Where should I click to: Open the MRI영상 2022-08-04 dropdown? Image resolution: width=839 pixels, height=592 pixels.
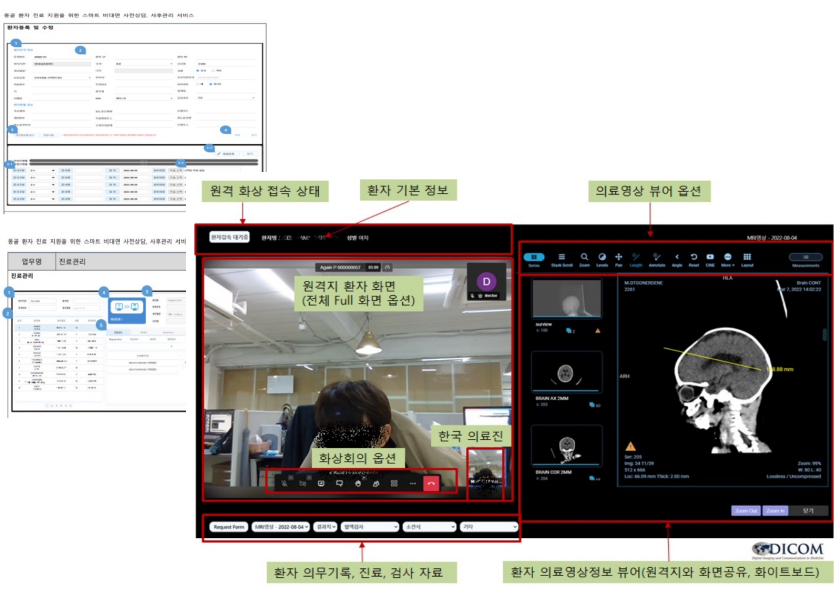pos(281,526)
